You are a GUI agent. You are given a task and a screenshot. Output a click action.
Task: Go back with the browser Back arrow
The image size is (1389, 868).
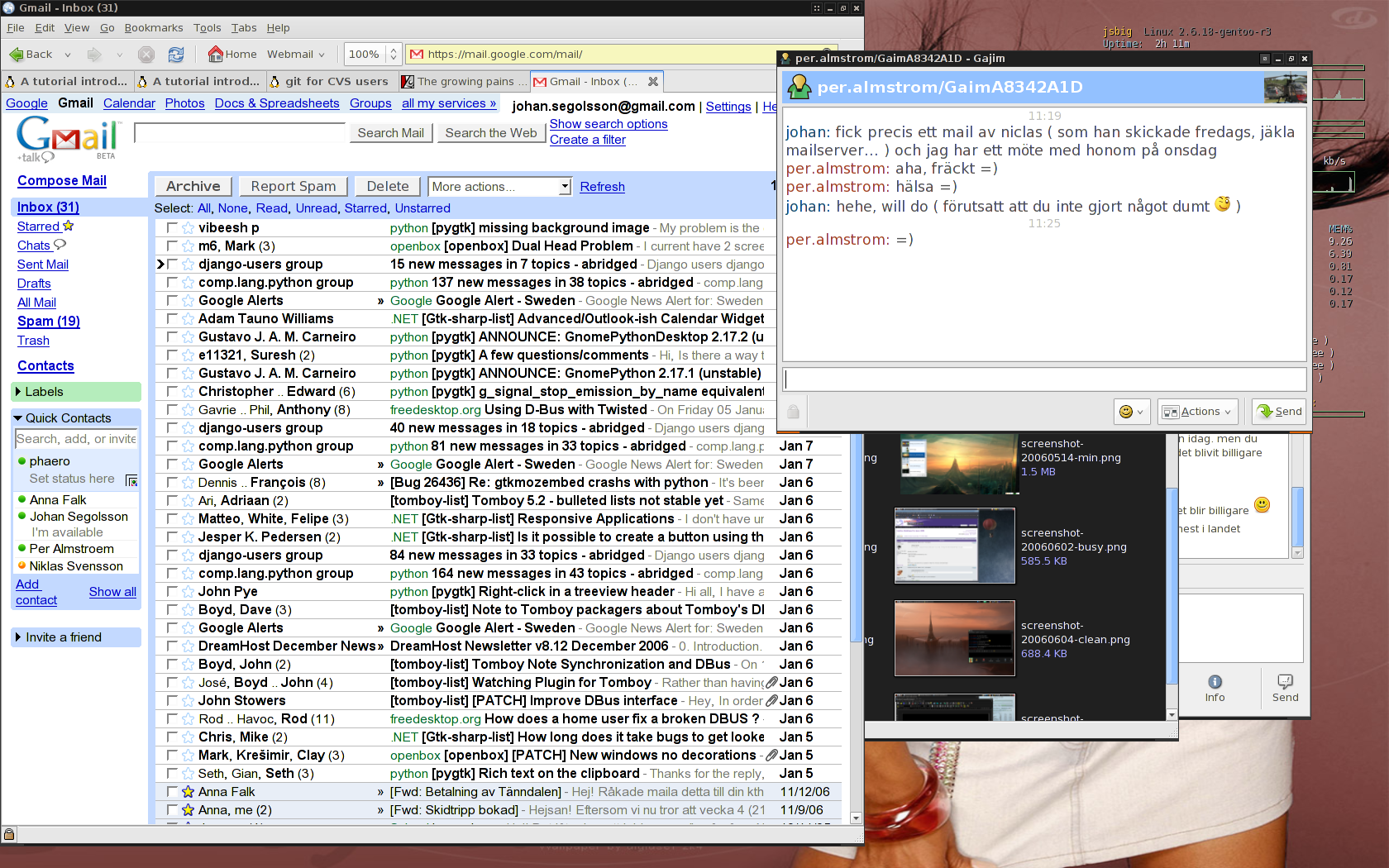pos(31,55)
